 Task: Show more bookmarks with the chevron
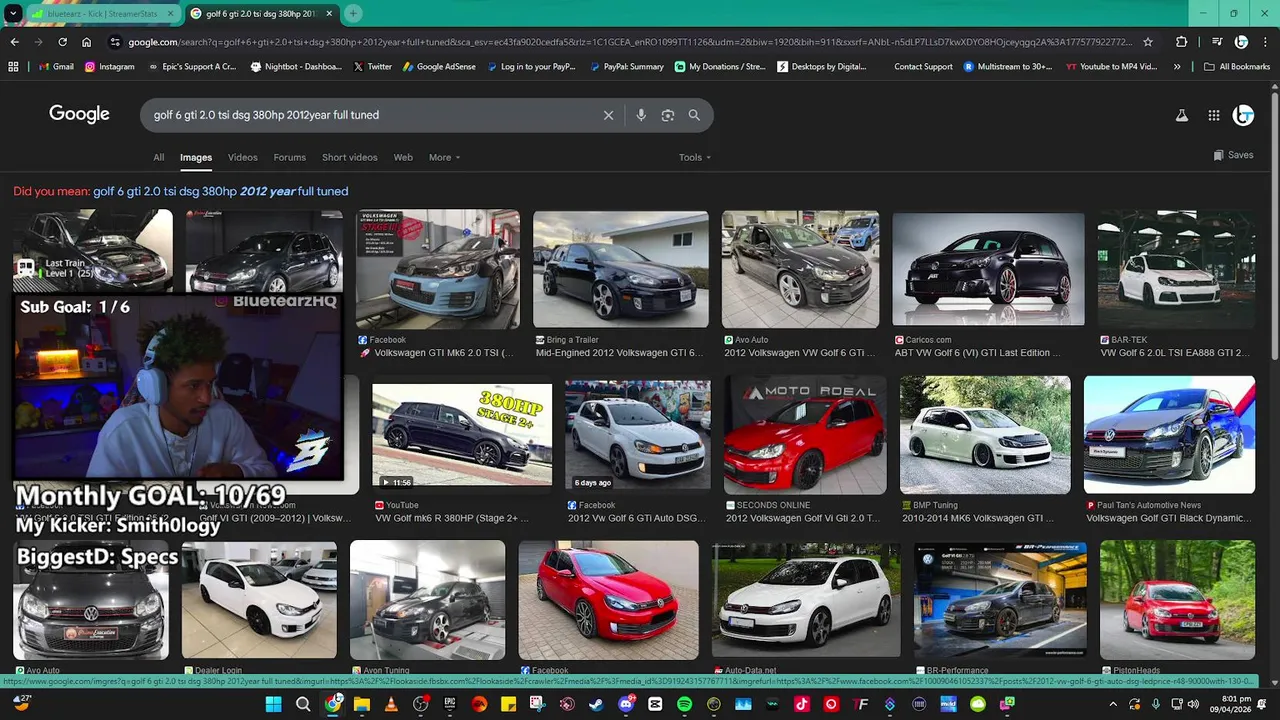1177,67
